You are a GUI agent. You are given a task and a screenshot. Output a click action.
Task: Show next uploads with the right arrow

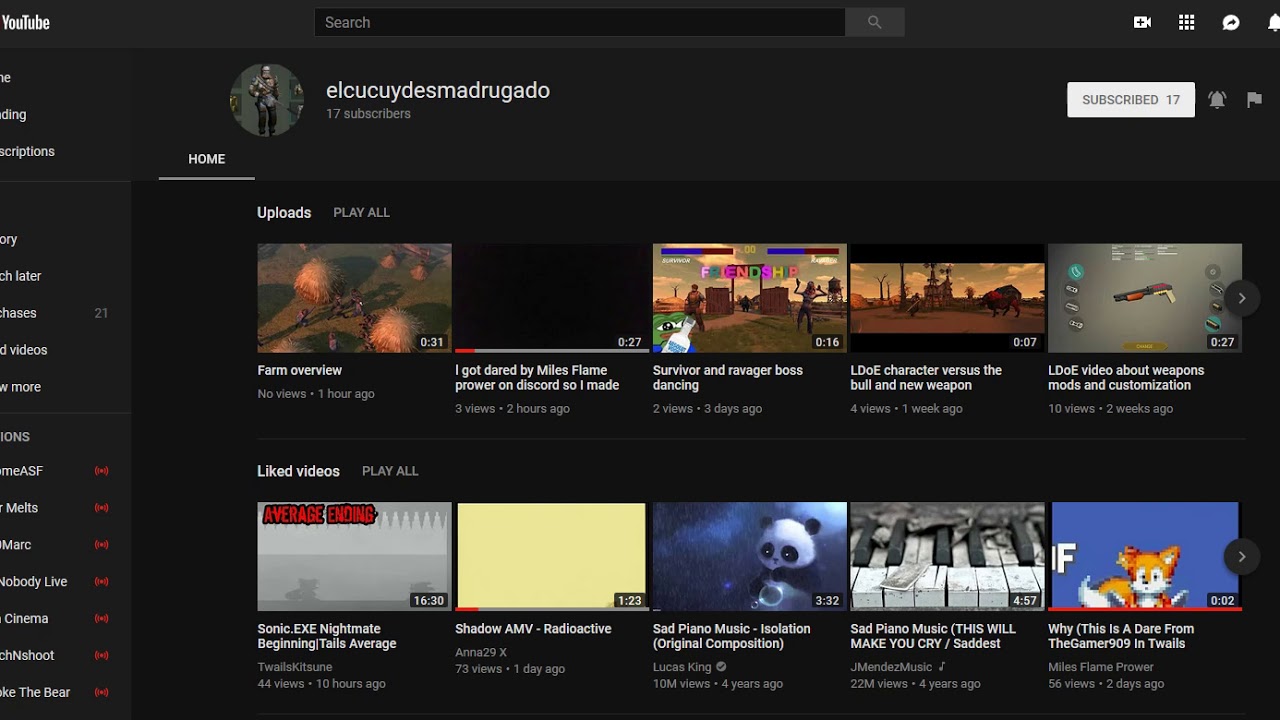tap(1242, 298)
